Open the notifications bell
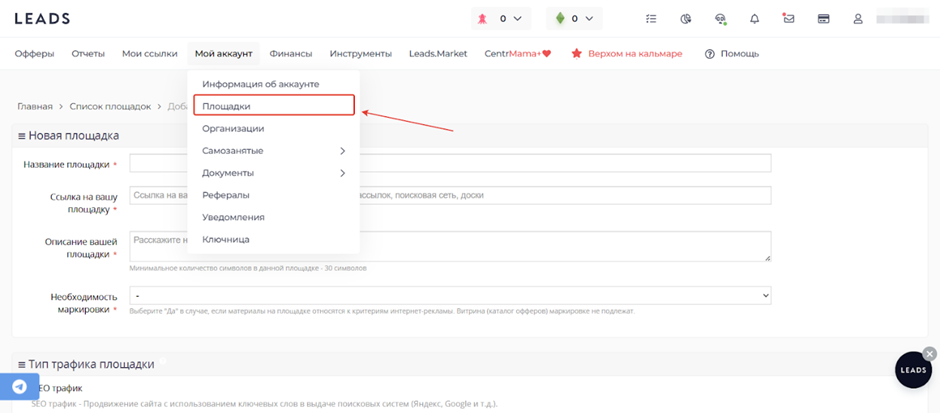 click(x=755, y=19)
